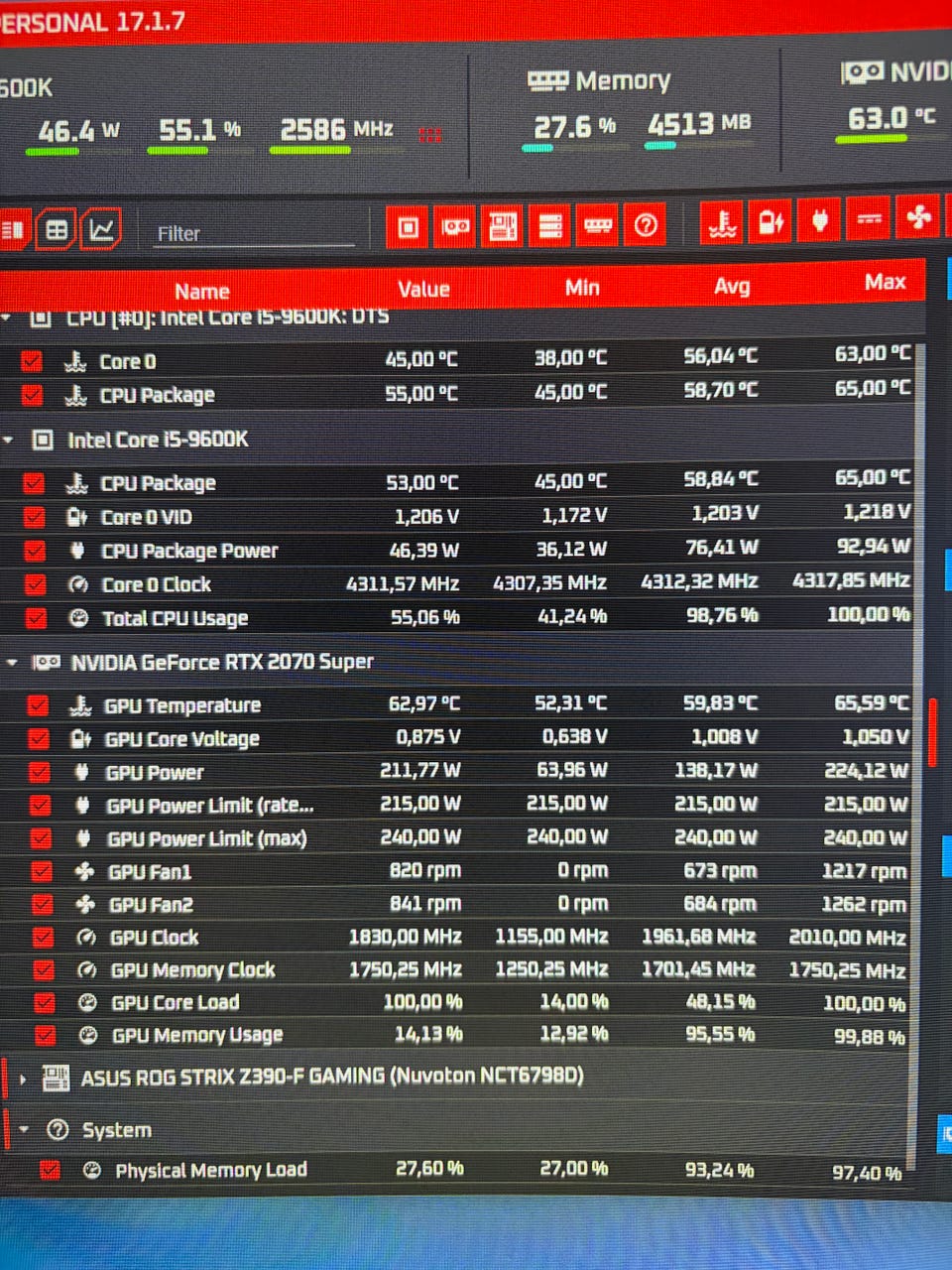
Task: Uncheck the Core 0 temperature checkbox
Action: click(32, 361)
